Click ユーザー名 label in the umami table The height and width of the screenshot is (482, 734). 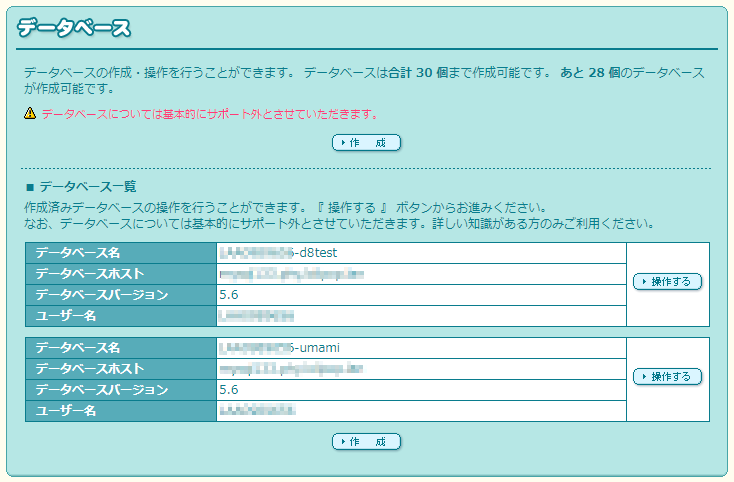pos(66,411)
